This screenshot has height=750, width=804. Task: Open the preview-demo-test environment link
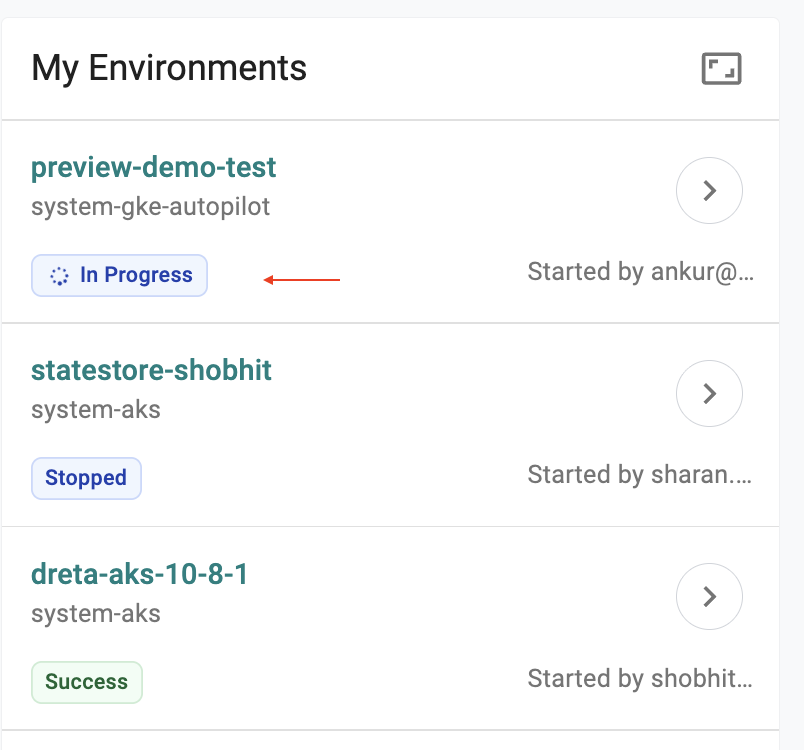154,167
